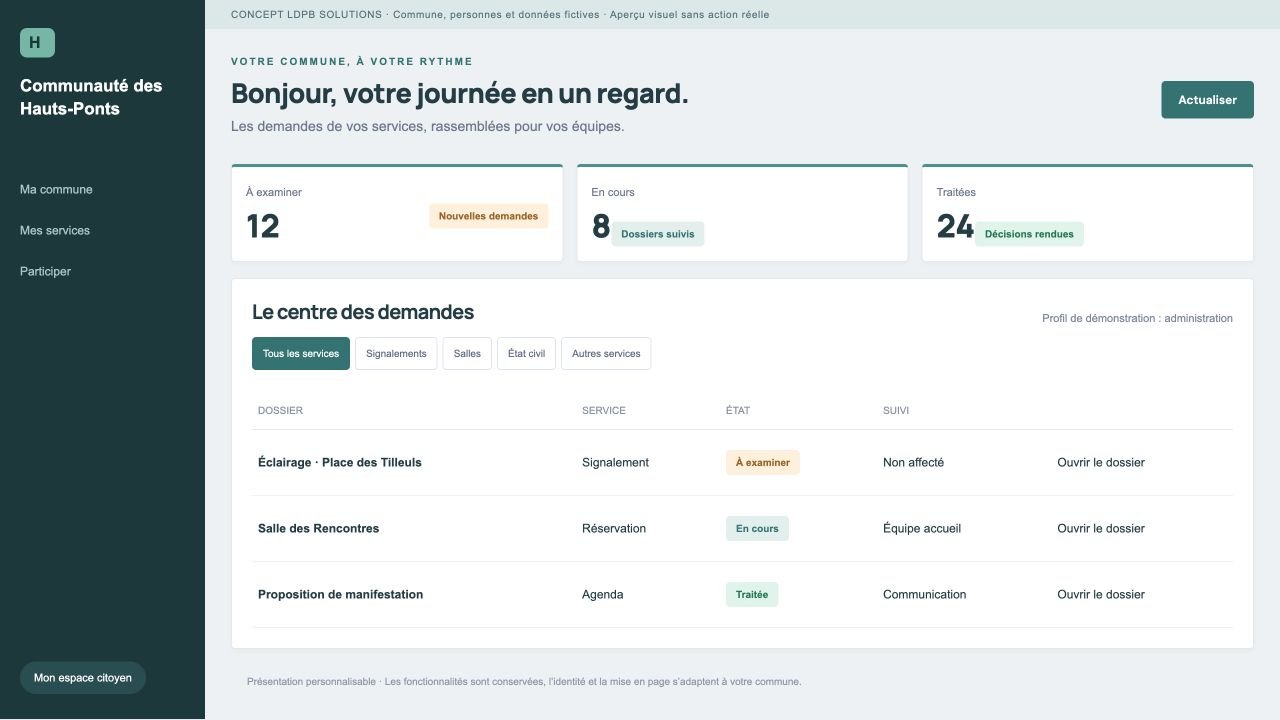Click the Agenda service cell
This screenshot has width=1280, height=720.
(602, 595)
